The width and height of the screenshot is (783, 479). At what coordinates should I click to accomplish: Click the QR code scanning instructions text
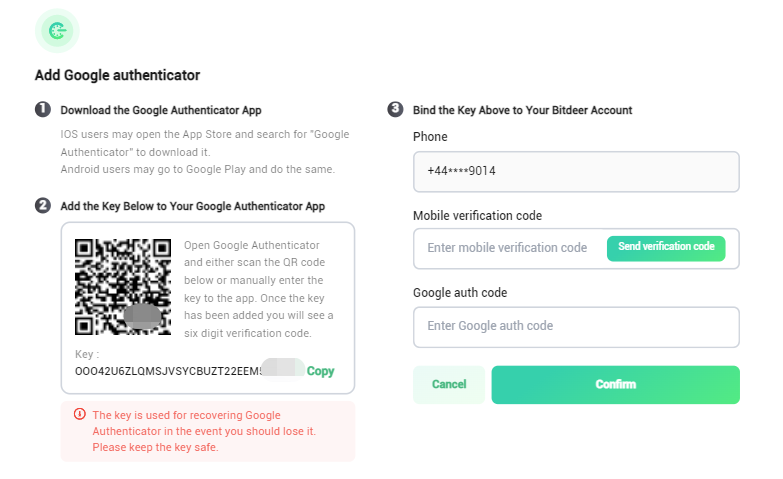pos(259,289)
